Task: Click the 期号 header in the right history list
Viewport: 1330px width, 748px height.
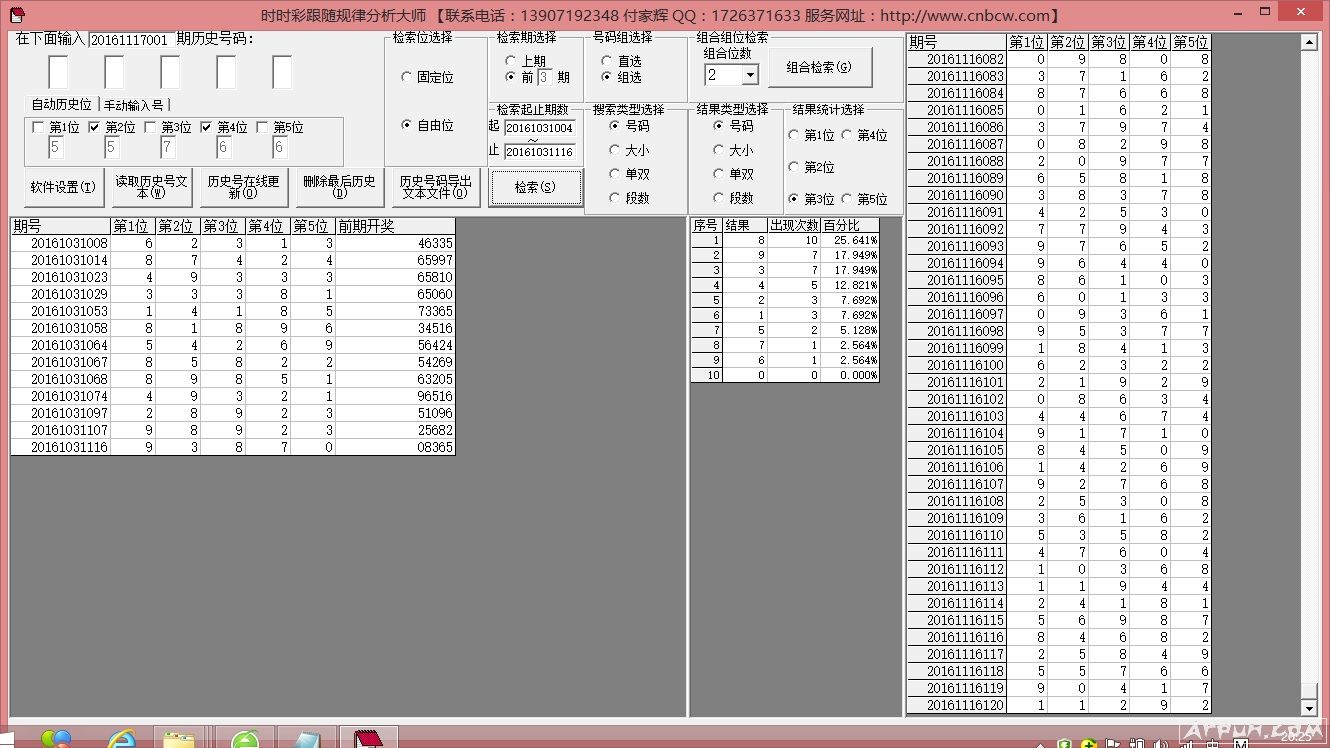Action: pos(957,42)
